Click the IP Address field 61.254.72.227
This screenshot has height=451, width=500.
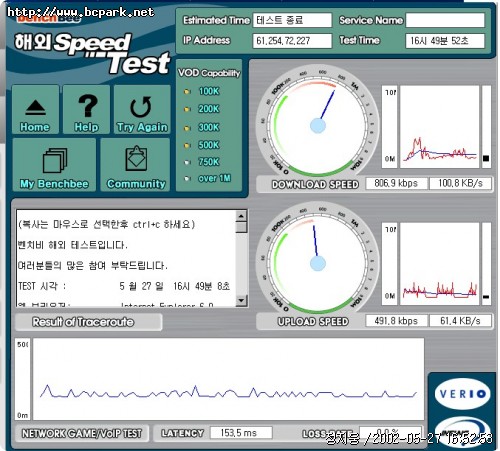(x=292, y=41)
